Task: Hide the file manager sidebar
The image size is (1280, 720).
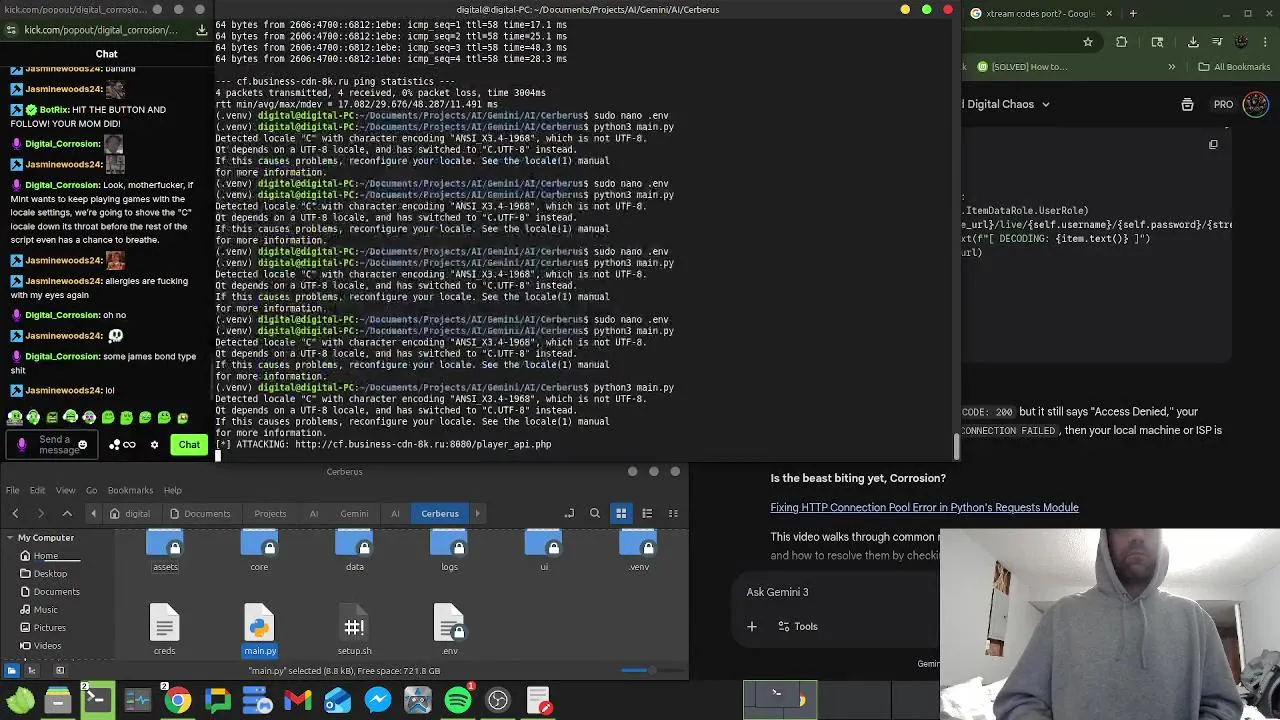Action: click(60, 670)
